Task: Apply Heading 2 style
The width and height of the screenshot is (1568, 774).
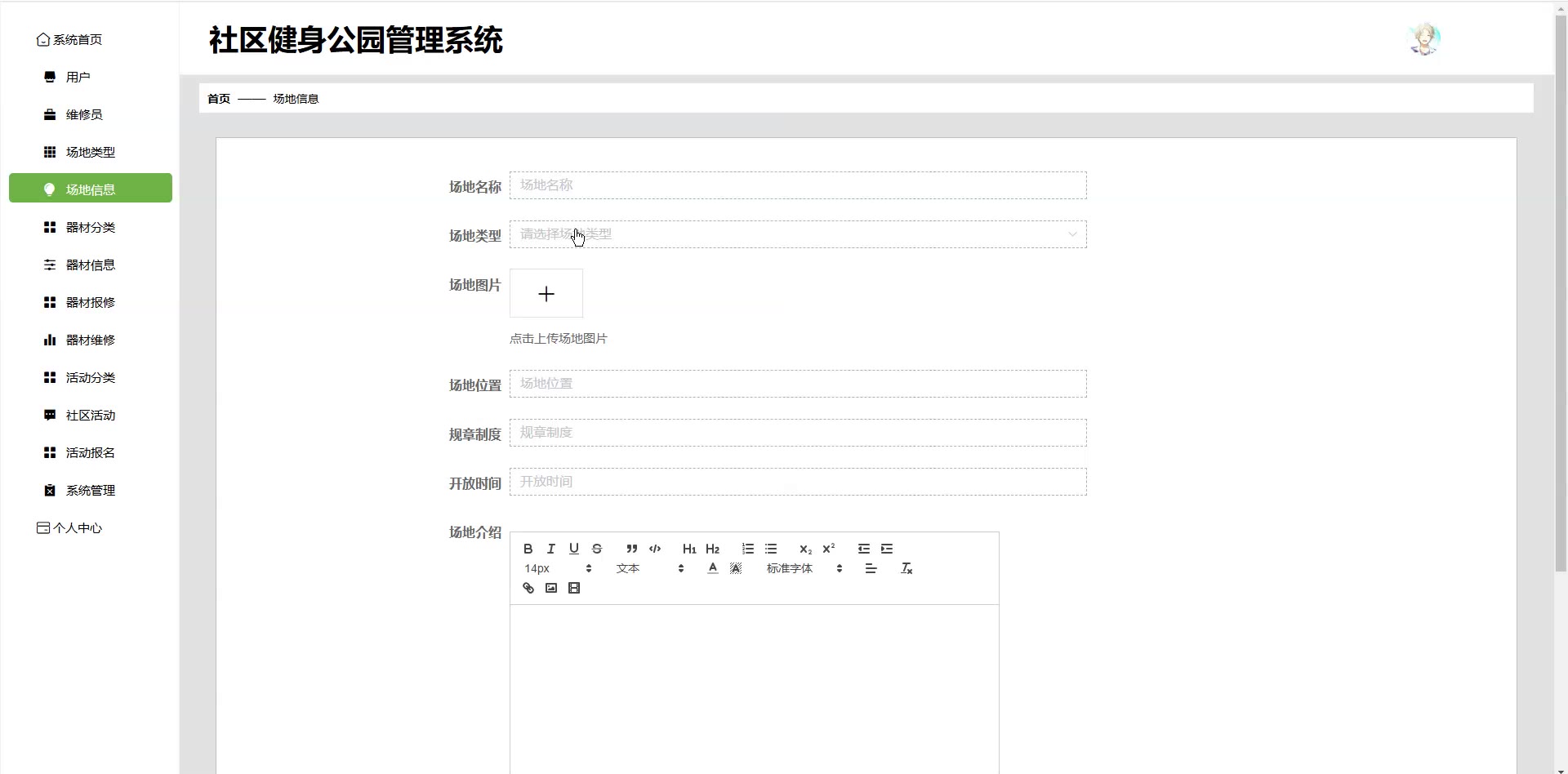Action: click(713, 549)
